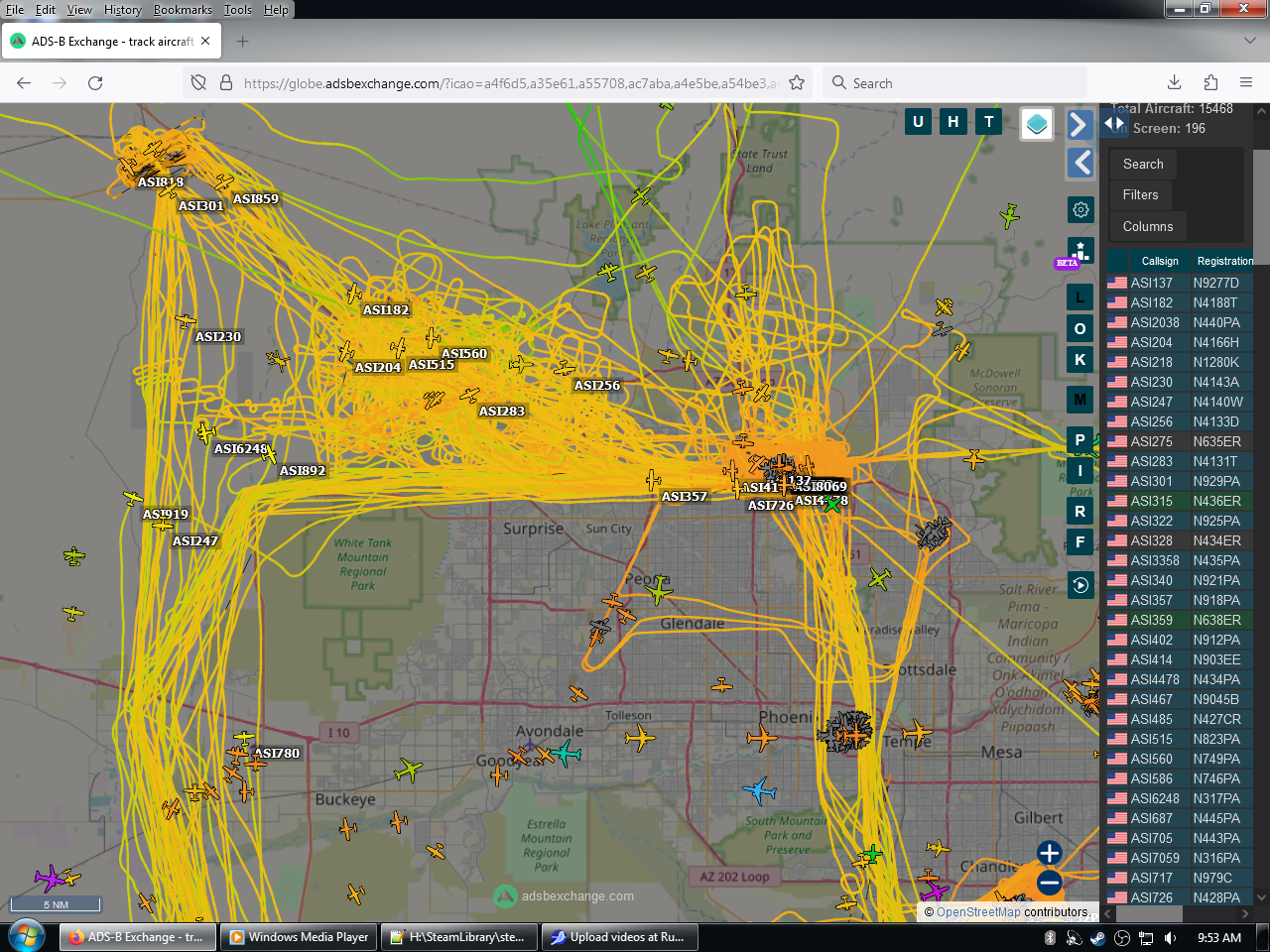Select the magenta aircraft above the scale bar
Screen dimensions: 1270x952
(49, 878)
